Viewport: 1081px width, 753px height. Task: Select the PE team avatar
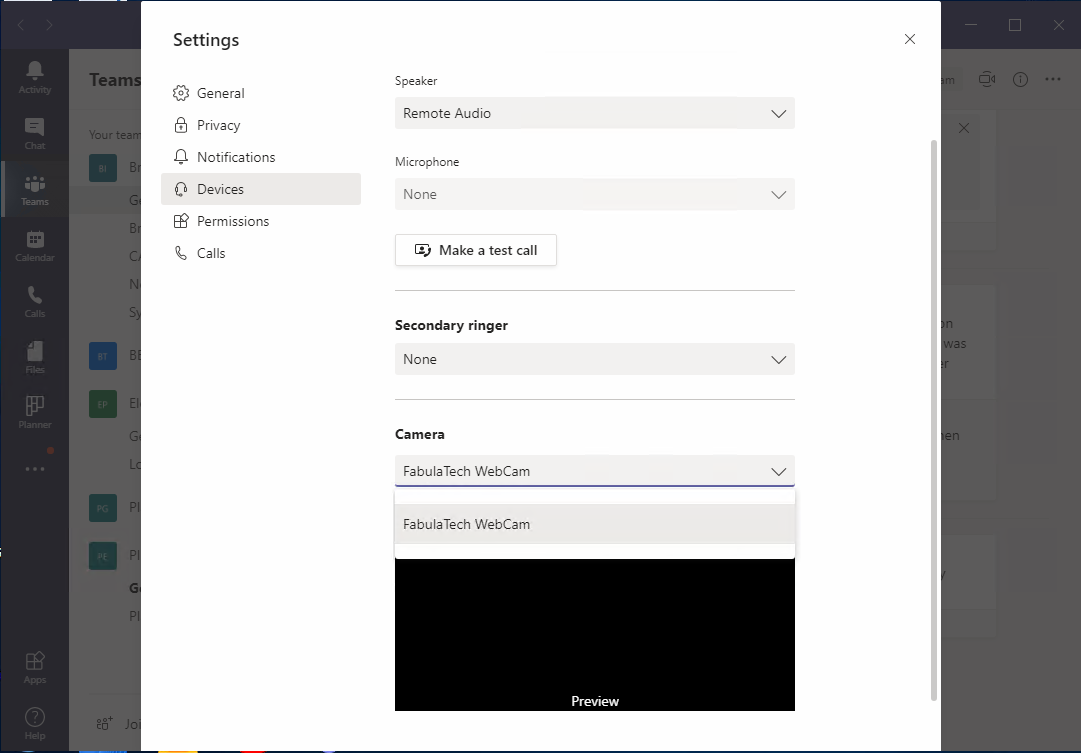(103, 556)
